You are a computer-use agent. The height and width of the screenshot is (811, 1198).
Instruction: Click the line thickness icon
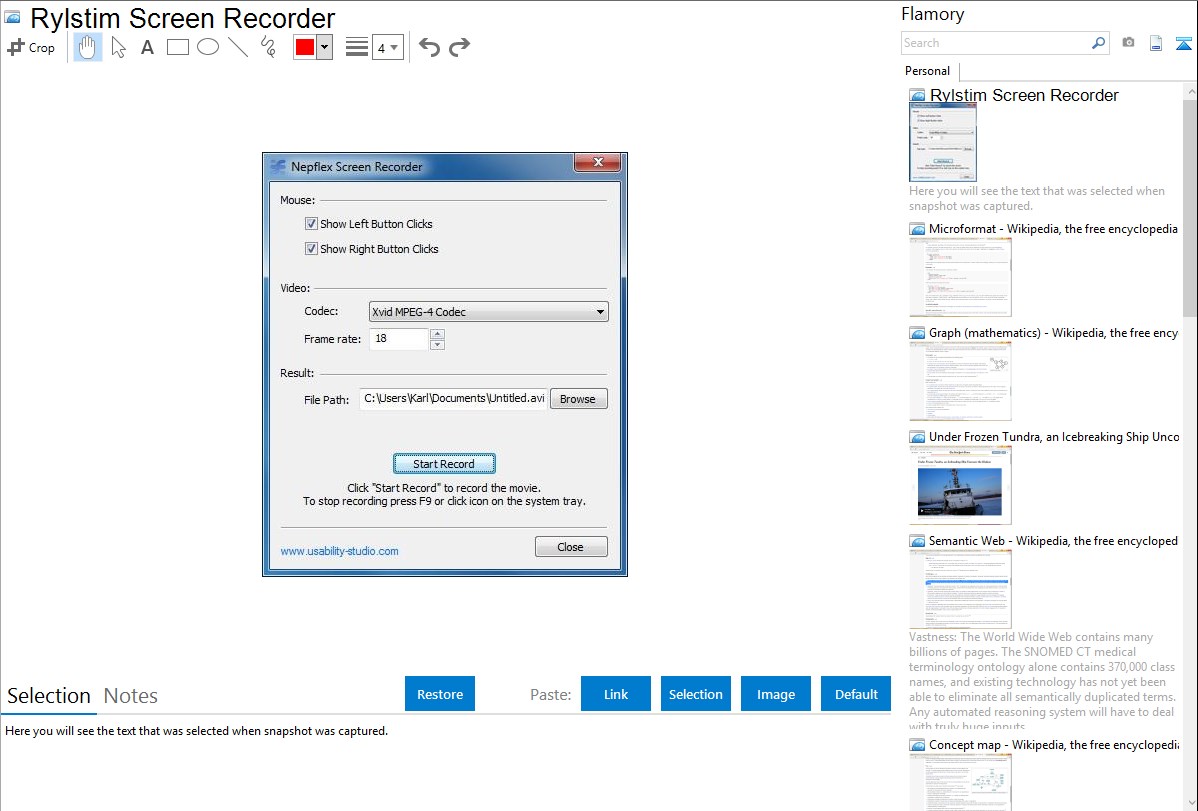coord(357,47)
